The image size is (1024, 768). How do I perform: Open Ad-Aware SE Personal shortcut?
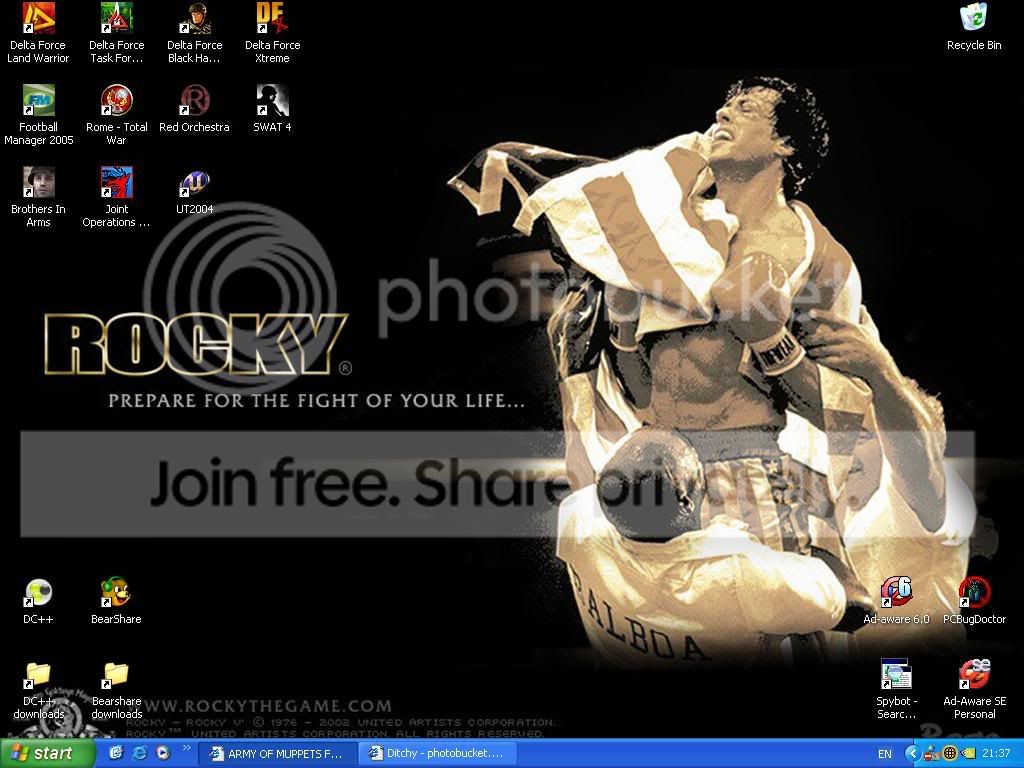click(974, 690)
